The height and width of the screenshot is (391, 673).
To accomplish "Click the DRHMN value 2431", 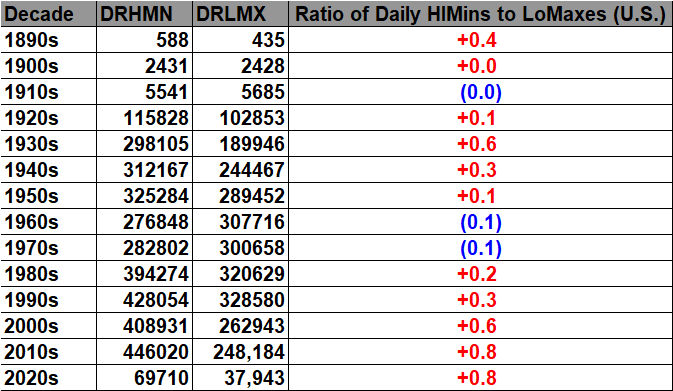I will [x=167, y=67].
